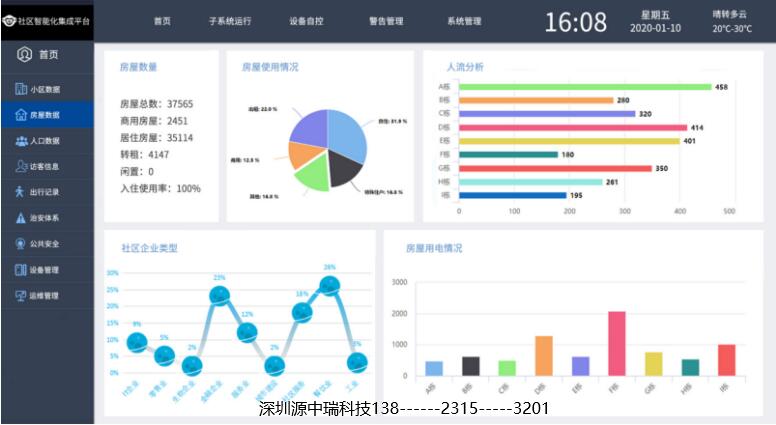This screenshot has width=776, height=425.
Task: Click the weather temperature 20℃-30℃
Action: pyautogui.click(x=732, y=29)
